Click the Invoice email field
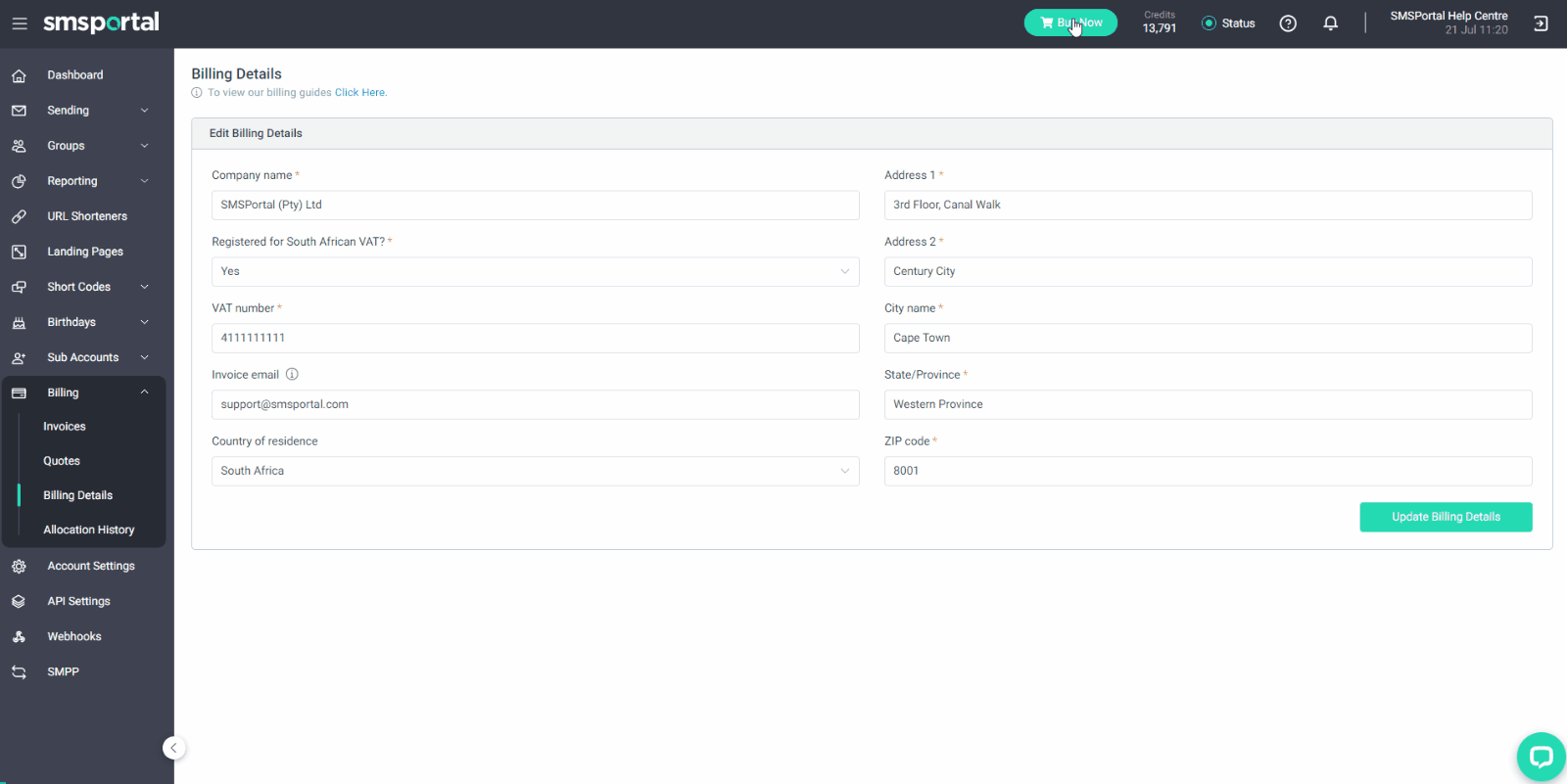 [536, 404]
